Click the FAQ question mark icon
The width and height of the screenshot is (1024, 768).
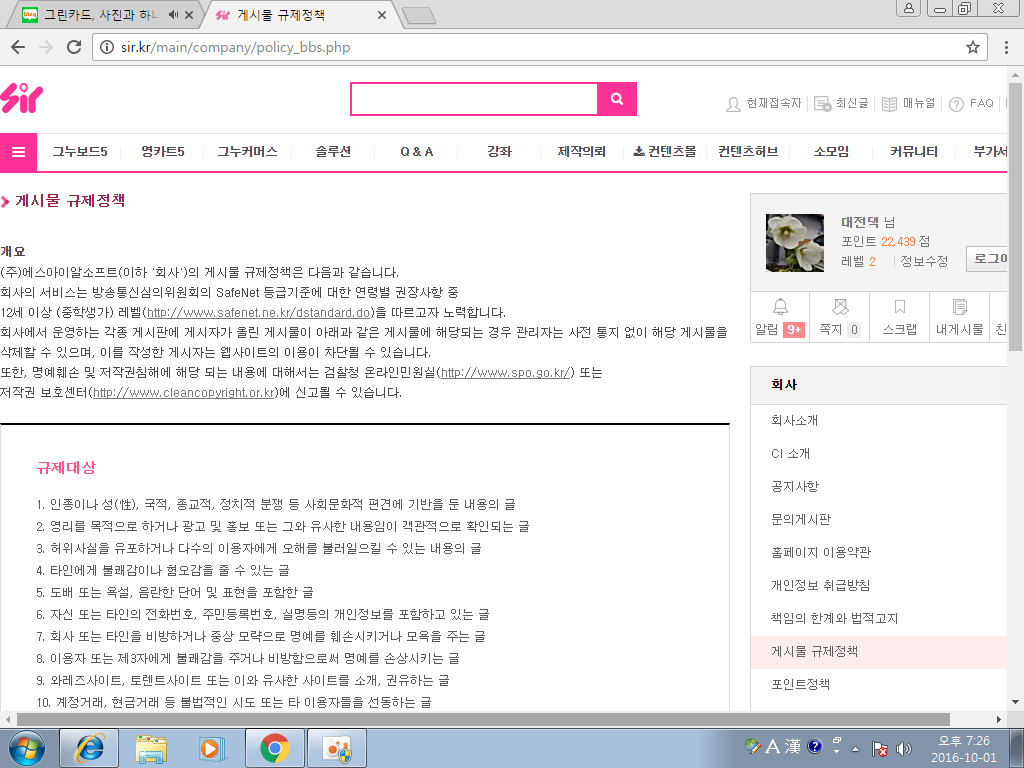[956, 104]
